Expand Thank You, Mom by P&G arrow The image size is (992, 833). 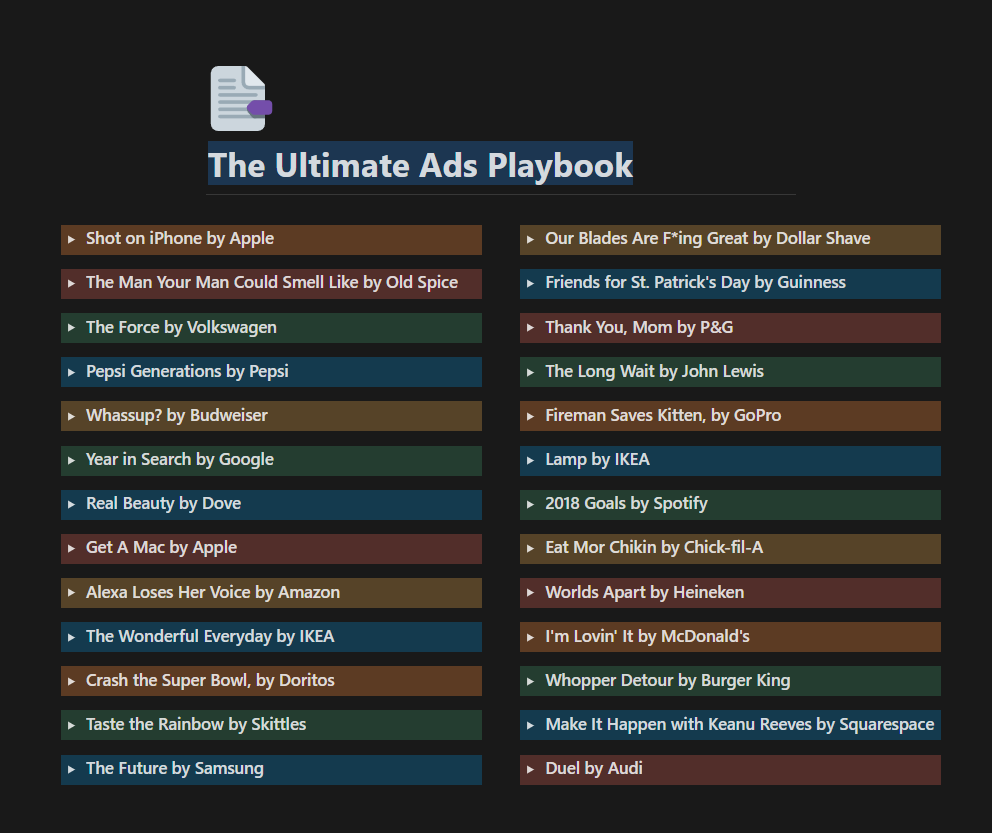531,328
